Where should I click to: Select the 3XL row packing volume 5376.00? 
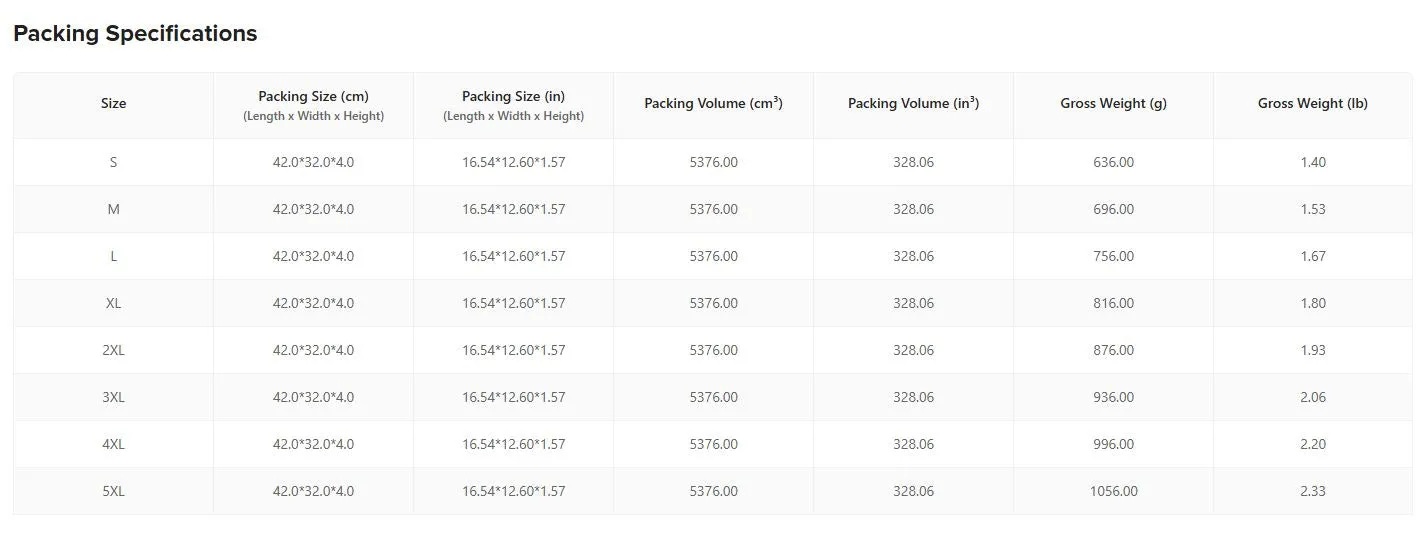(x=713, y=397)
